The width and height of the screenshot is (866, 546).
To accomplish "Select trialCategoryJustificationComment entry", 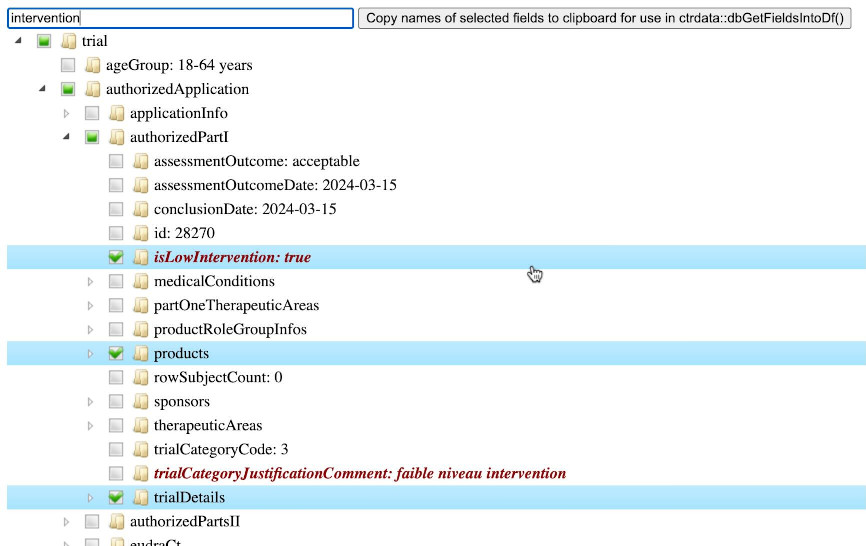I will [359, 473].
